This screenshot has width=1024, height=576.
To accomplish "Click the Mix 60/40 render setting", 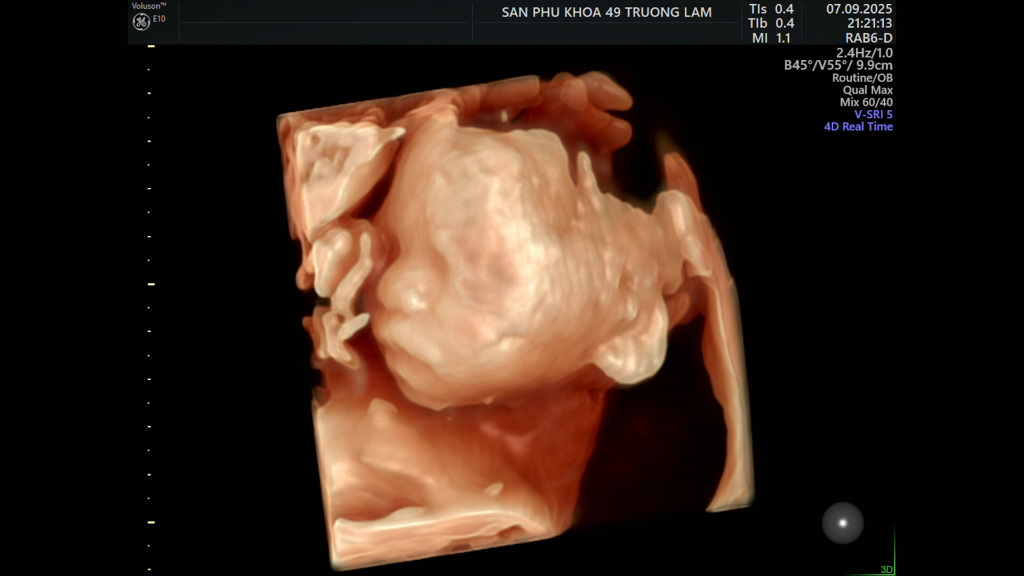I will click(866, 102).
